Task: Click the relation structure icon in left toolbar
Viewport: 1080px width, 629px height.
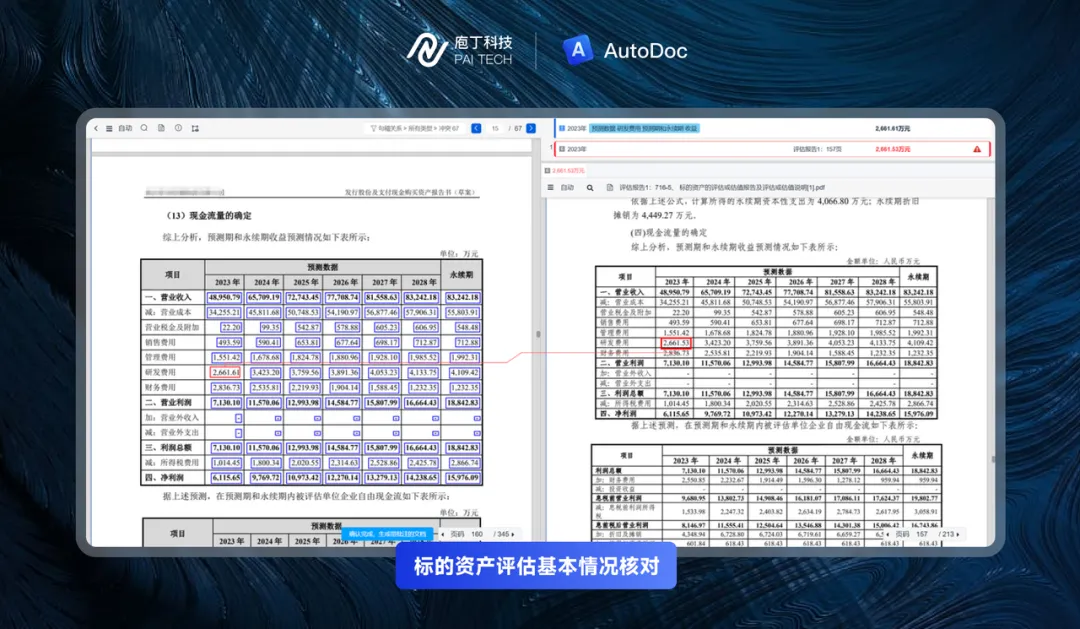Action: [x=195, y=128]
